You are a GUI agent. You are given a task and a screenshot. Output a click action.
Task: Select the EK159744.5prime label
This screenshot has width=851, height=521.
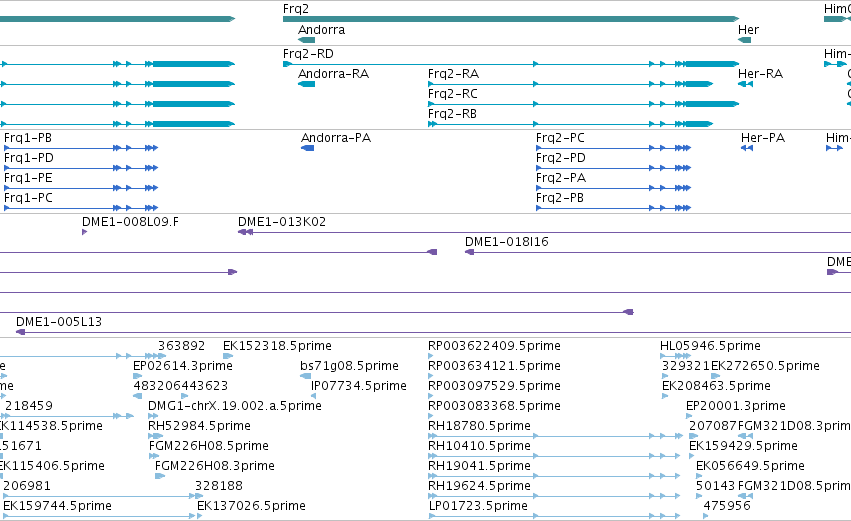58,506
